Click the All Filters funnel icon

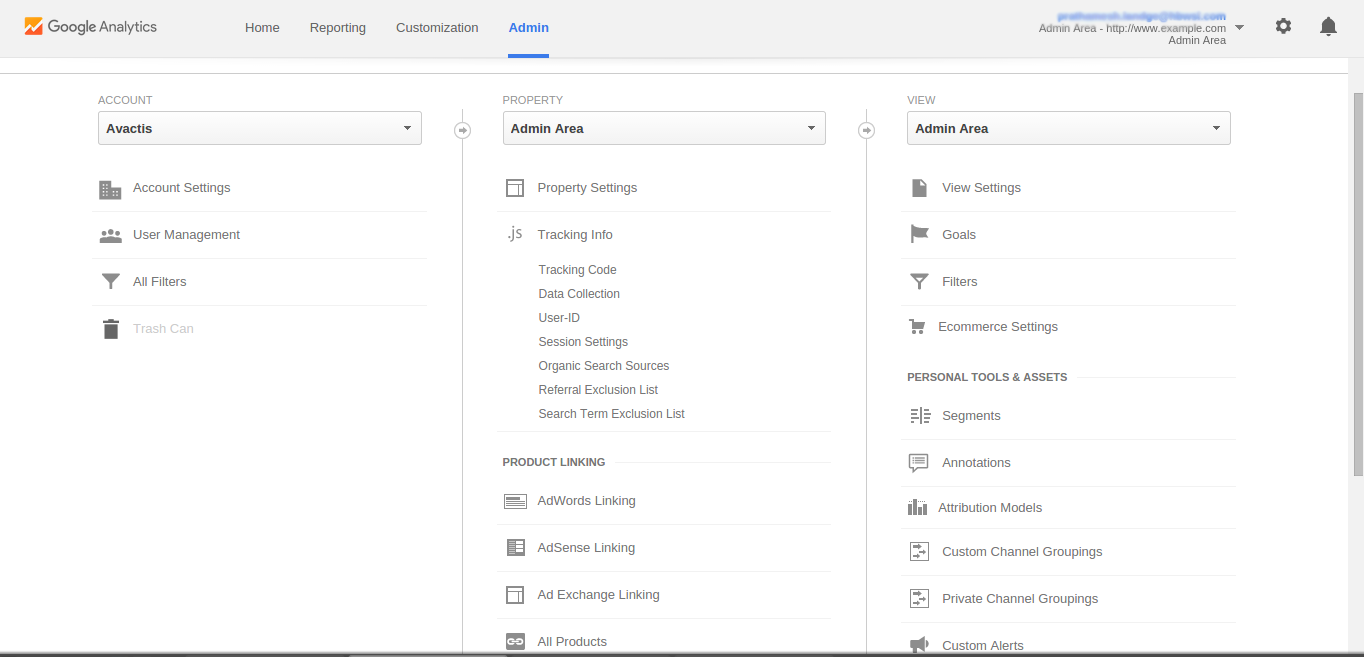click(110, 282)
